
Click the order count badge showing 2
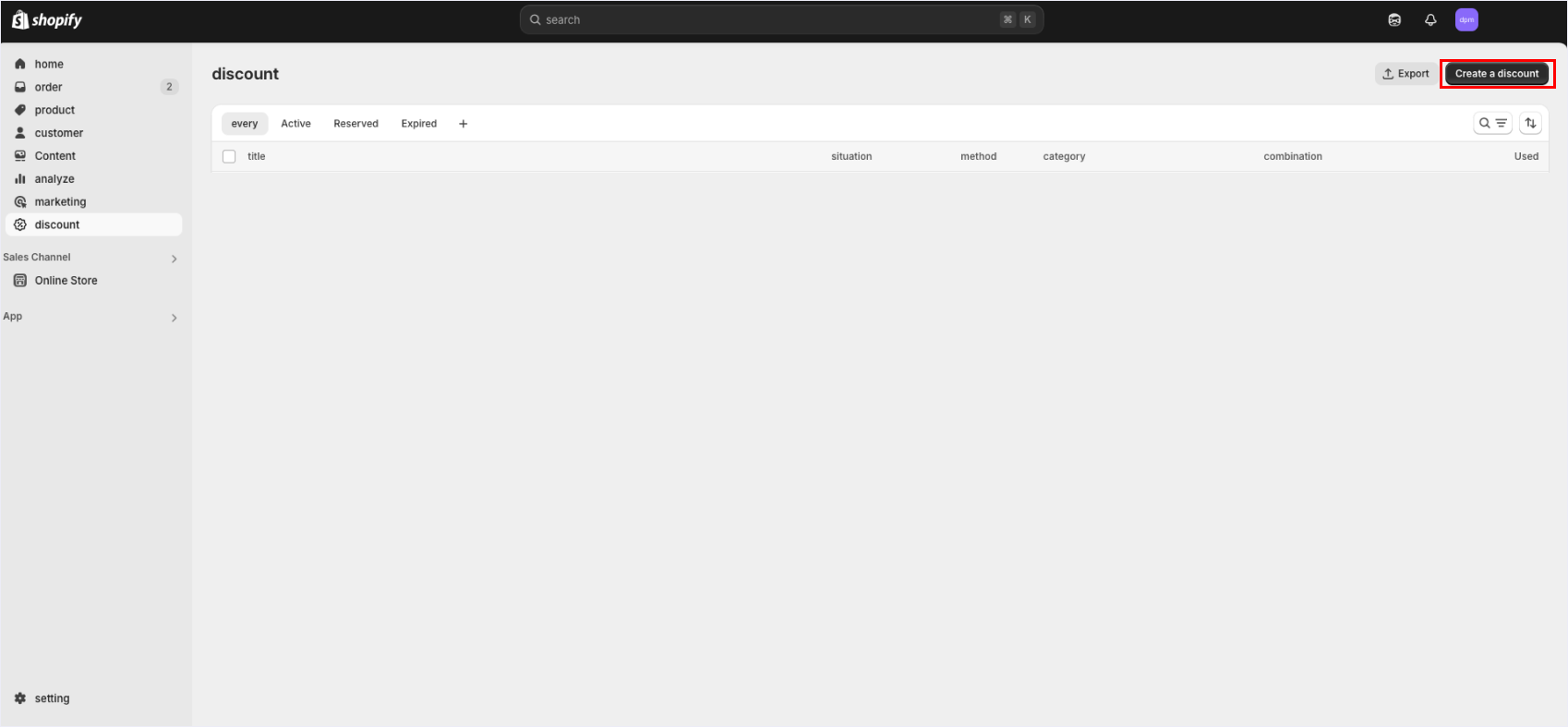169,87
